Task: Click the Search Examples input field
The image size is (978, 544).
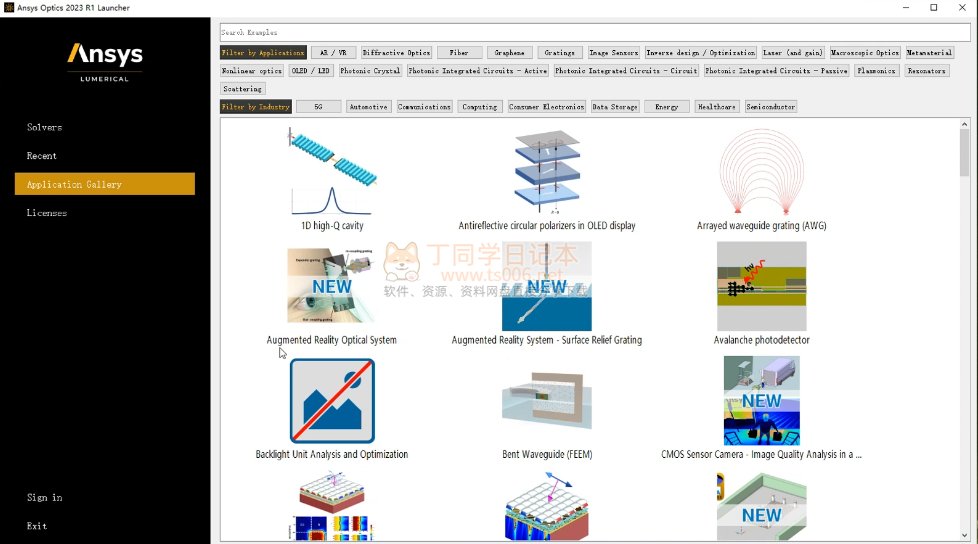Action: coord(594,32)
